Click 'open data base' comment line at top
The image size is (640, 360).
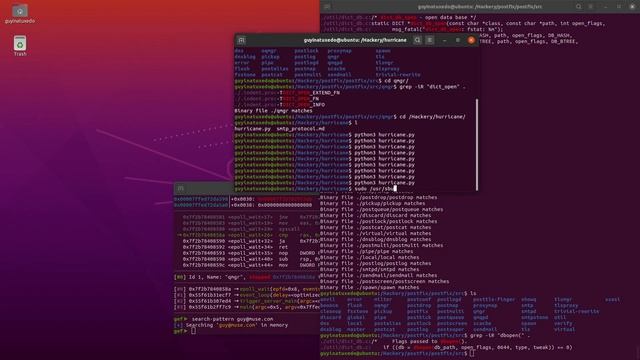[x=424, y=18]
